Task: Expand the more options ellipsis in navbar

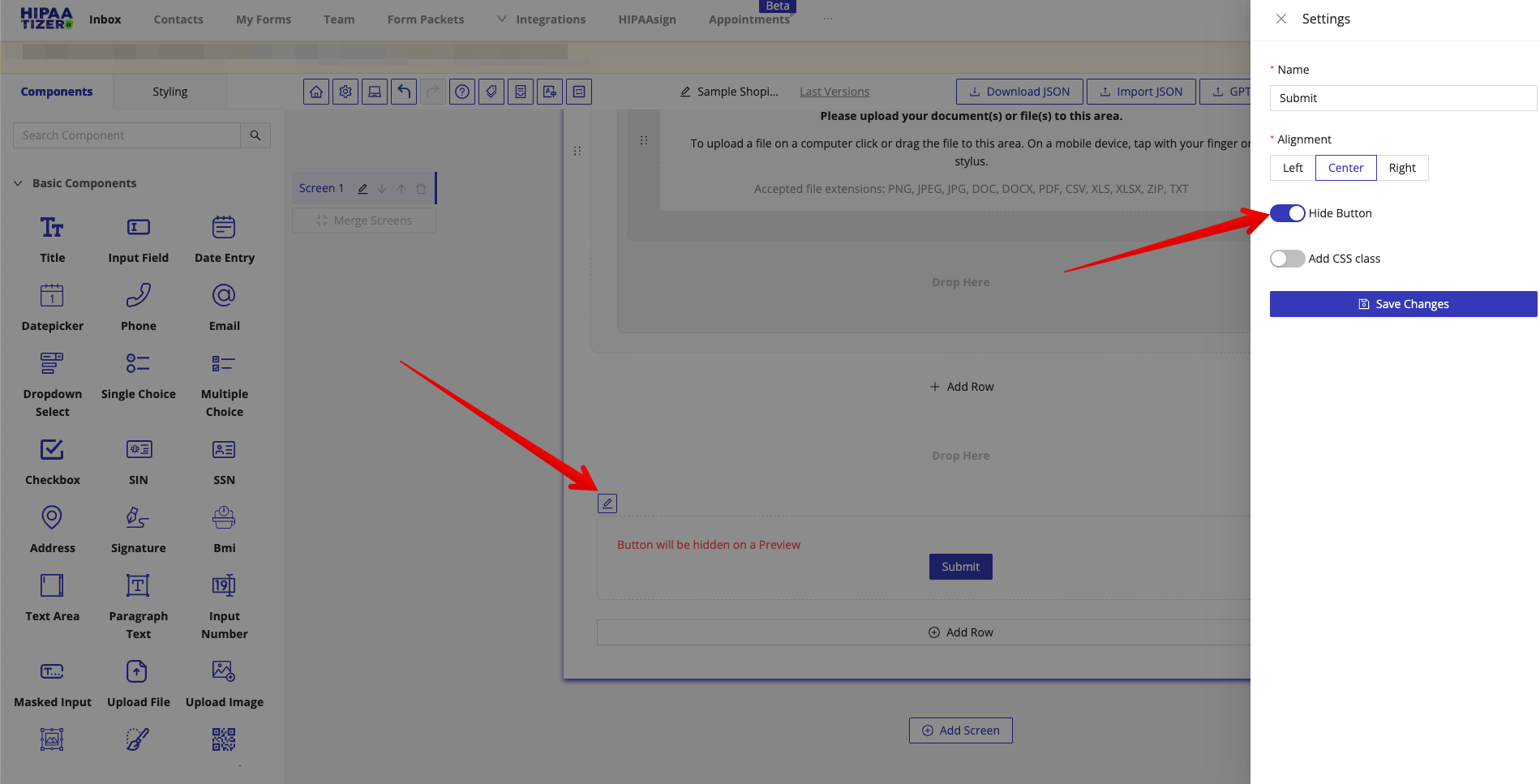Action: click(x=827, y=19)
